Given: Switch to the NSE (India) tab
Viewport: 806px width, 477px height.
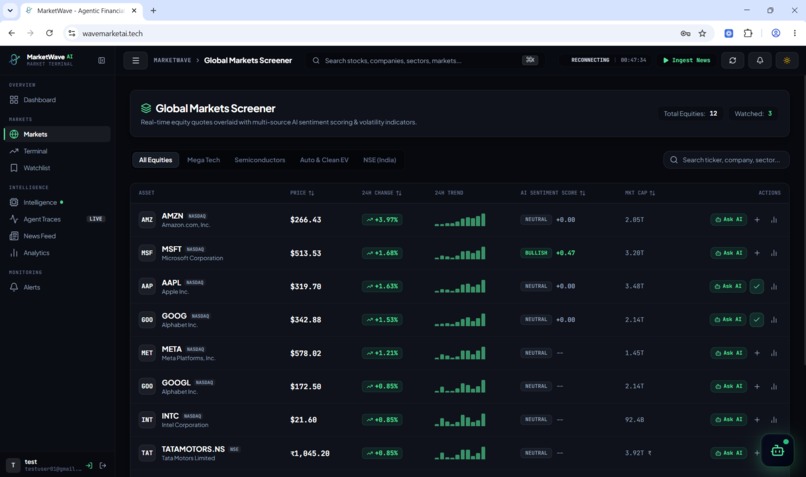Looking at the screenshot, I should (x=379, y=160).
